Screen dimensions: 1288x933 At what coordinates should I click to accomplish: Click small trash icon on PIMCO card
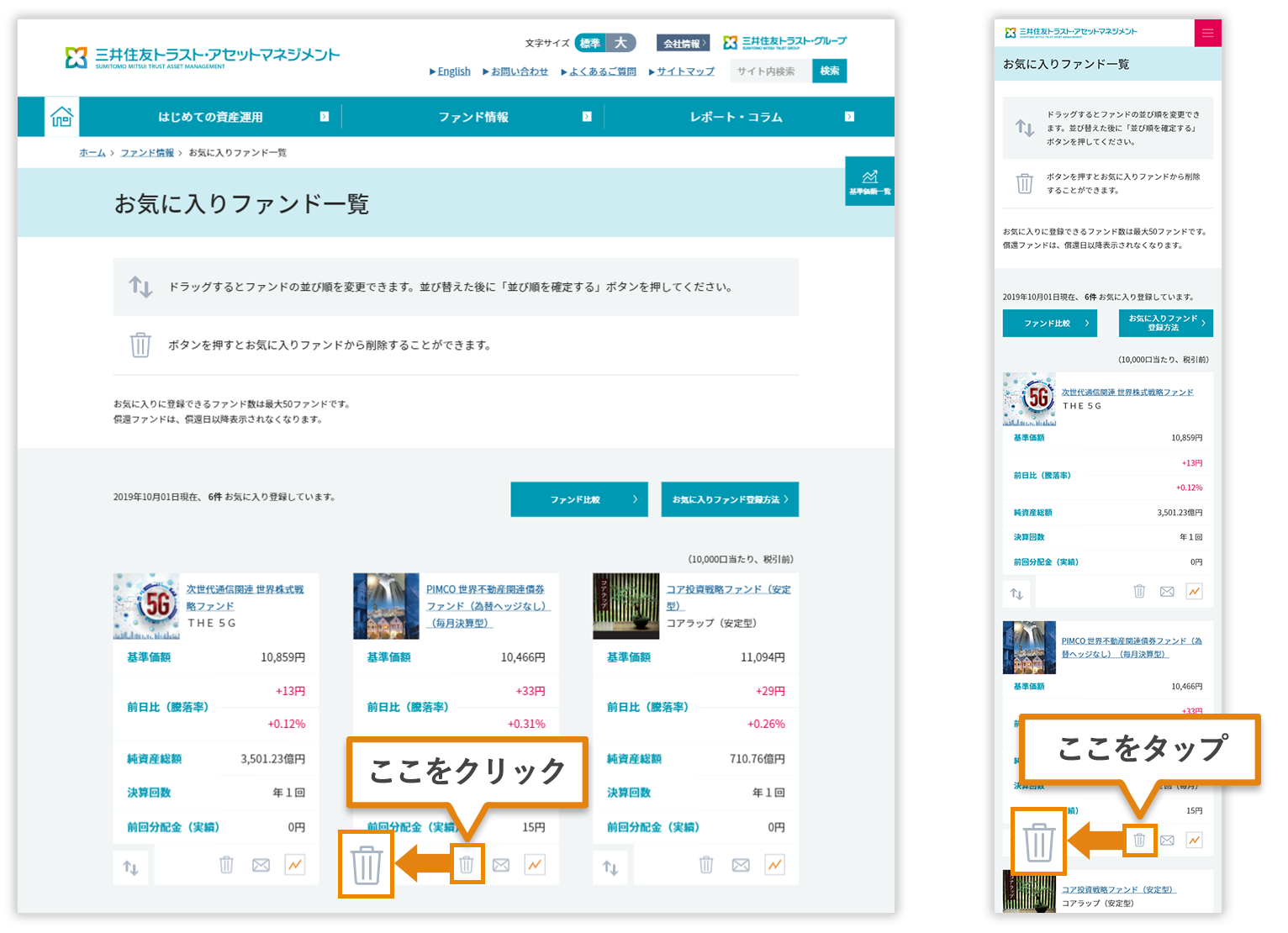[x=467, y=864]
